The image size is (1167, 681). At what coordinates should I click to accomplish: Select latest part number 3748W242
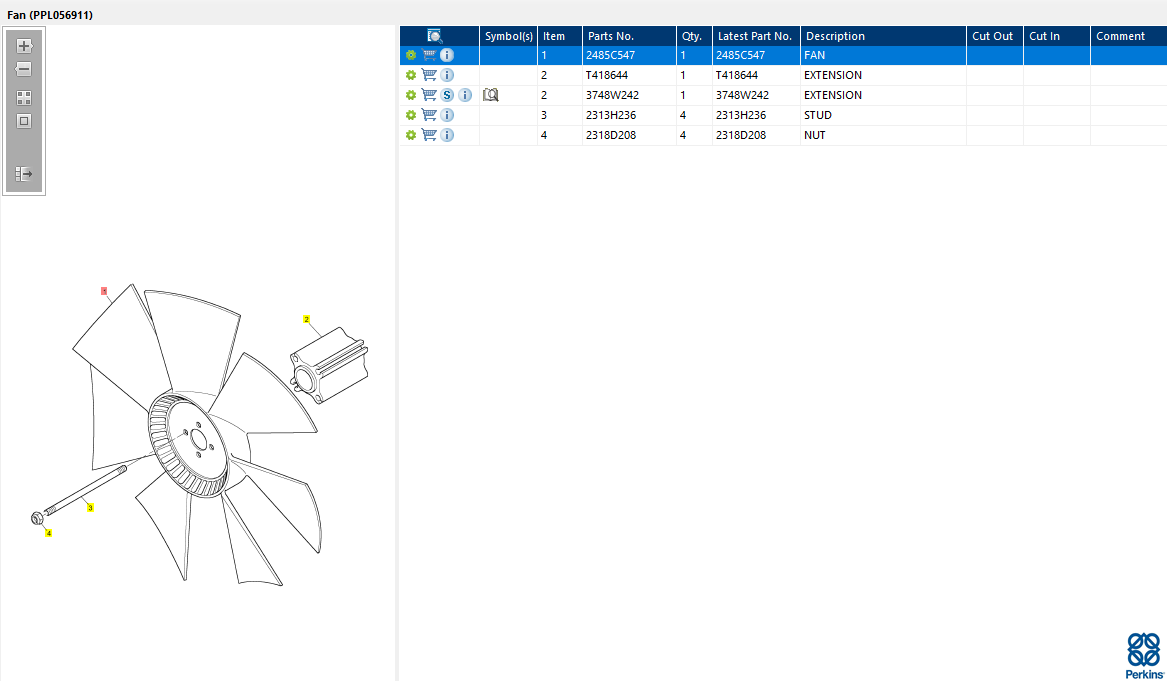756,95
